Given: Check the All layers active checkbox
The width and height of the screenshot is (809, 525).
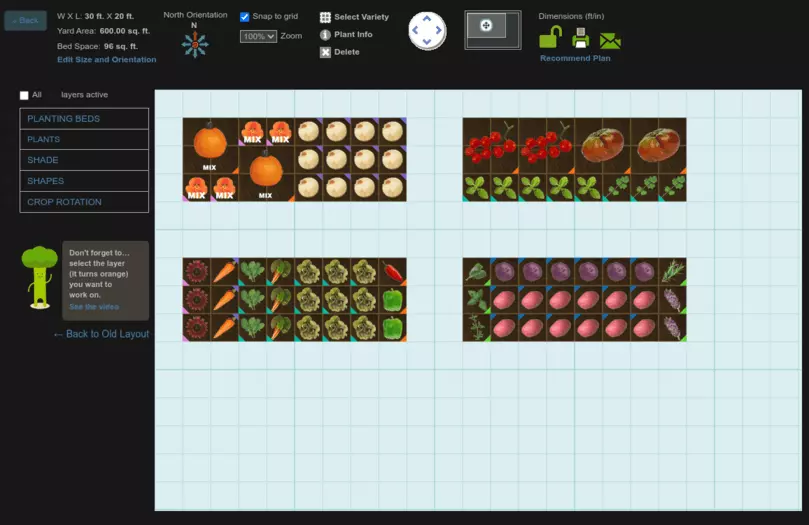Looking at the screenshot, I should pos(24,96).
